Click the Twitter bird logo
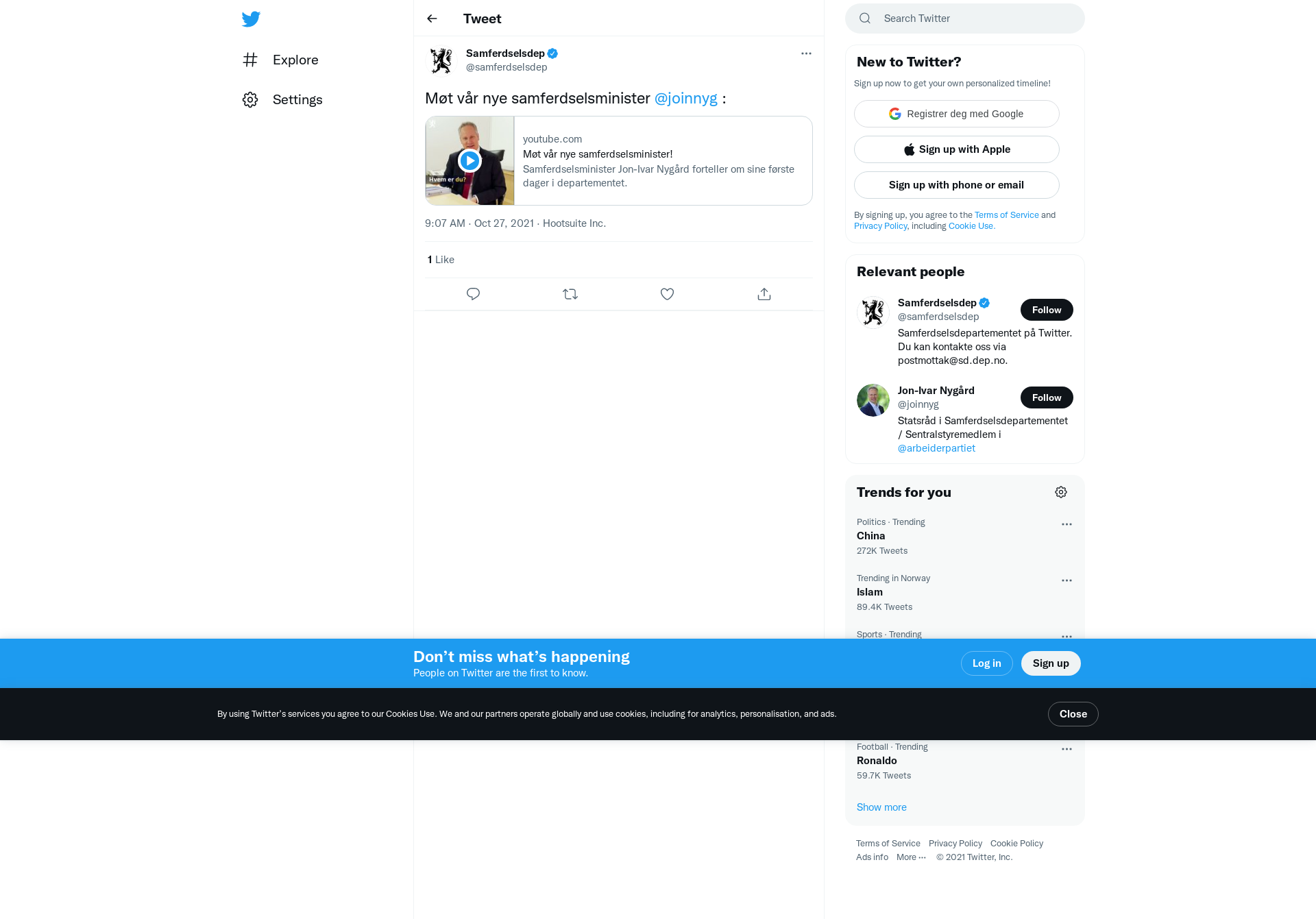1316x919 pixels. click(x=251, y=19)
